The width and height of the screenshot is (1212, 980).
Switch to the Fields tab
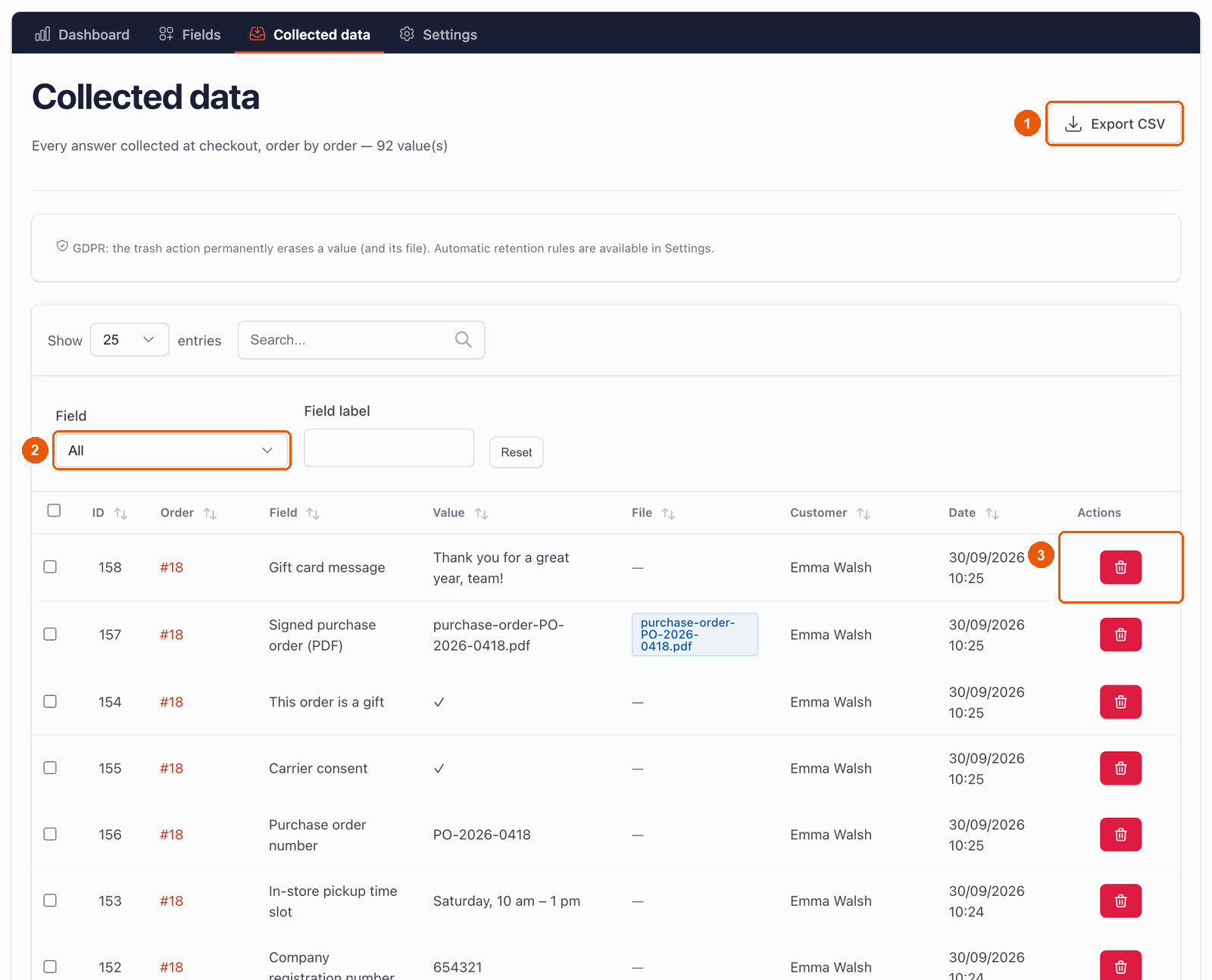(x=189, y=34)
